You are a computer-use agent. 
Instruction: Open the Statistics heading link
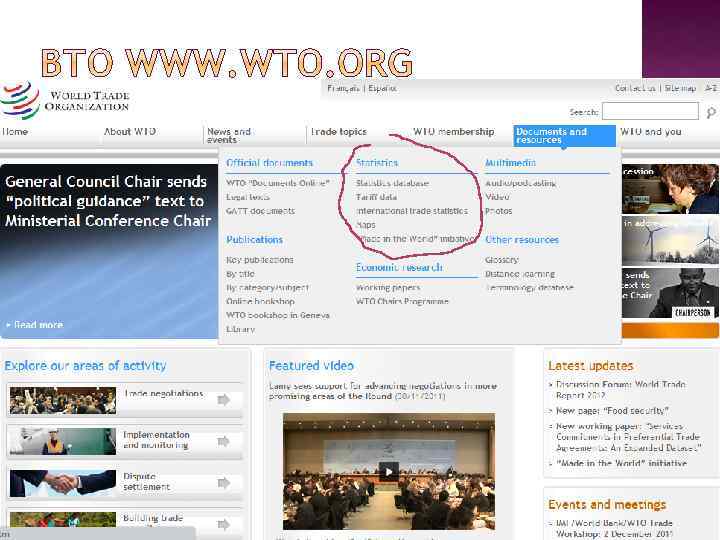coord(377,163)
